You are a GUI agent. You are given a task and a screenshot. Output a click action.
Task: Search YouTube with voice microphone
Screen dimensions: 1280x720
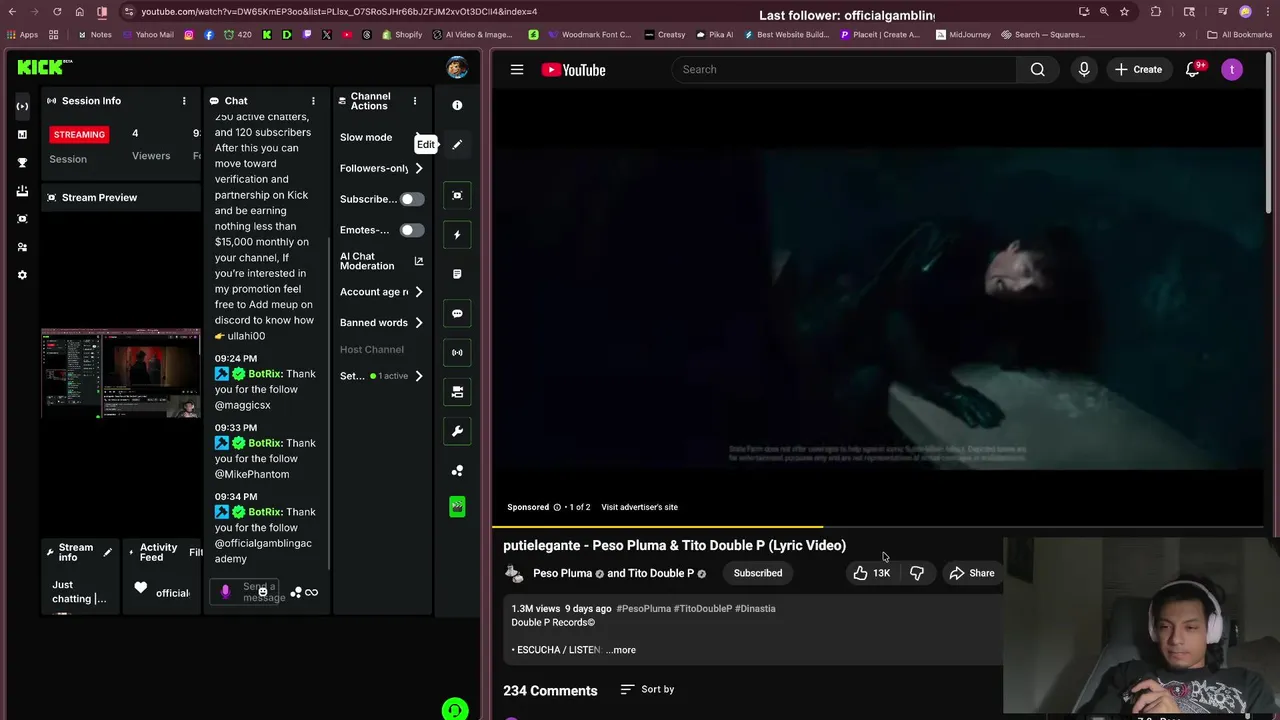(x=1084, y=70)
